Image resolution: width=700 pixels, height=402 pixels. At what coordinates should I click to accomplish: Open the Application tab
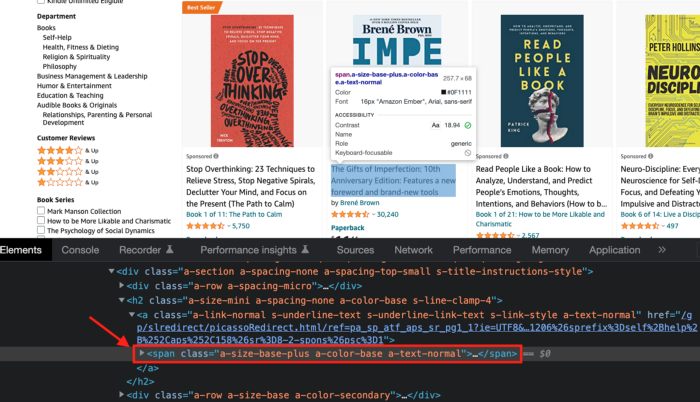614,250
